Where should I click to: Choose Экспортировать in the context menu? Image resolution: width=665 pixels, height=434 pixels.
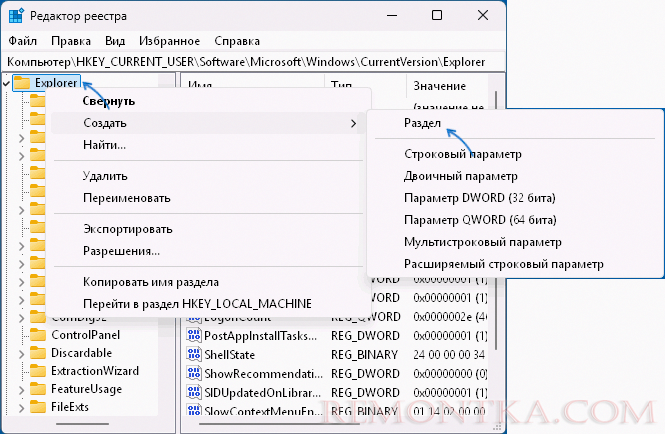coord(208,229)
